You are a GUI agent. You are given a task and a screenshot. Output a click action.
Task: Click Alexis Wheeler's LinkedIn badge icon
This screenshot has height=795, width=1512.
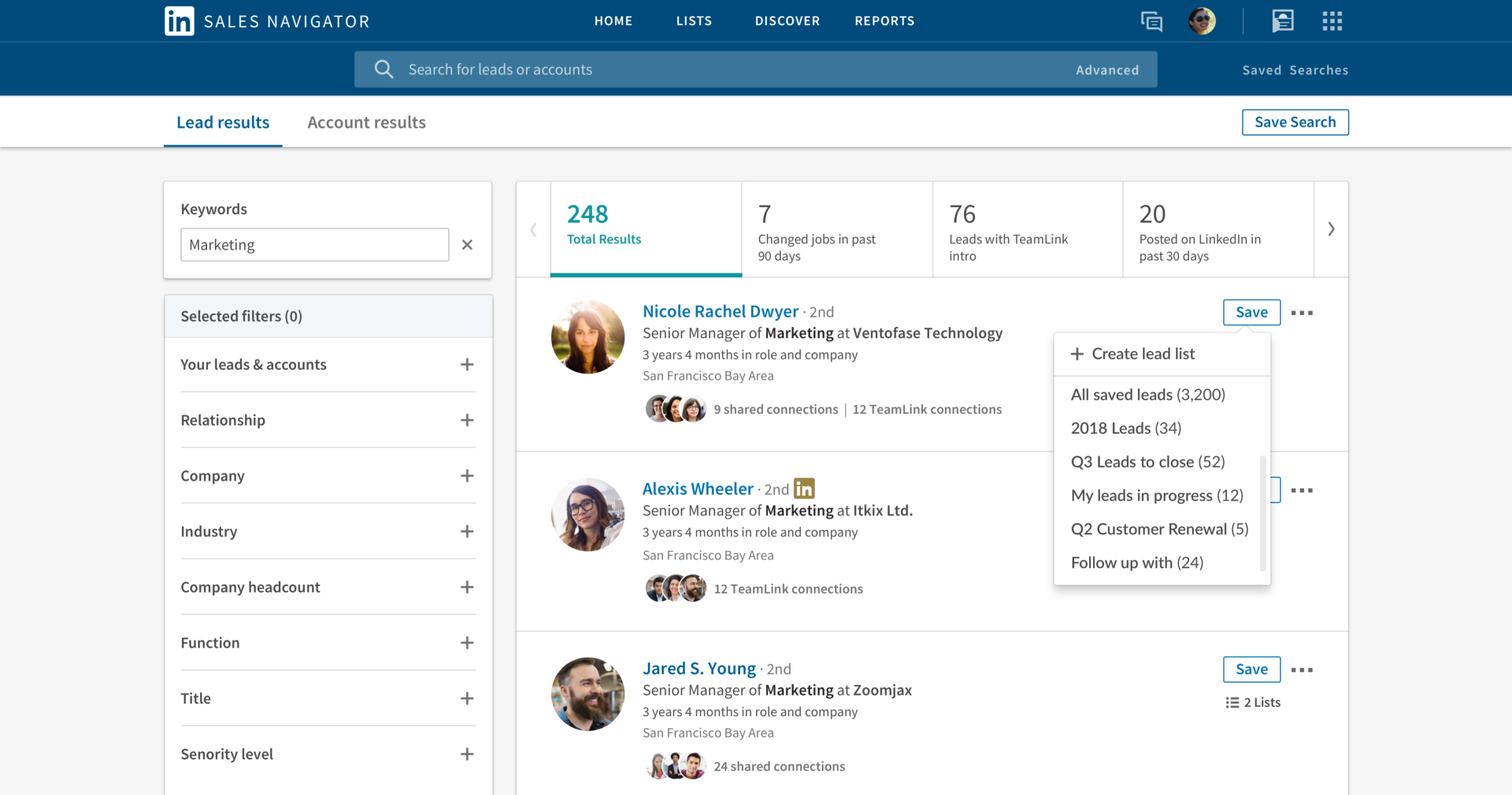point(804,489)
